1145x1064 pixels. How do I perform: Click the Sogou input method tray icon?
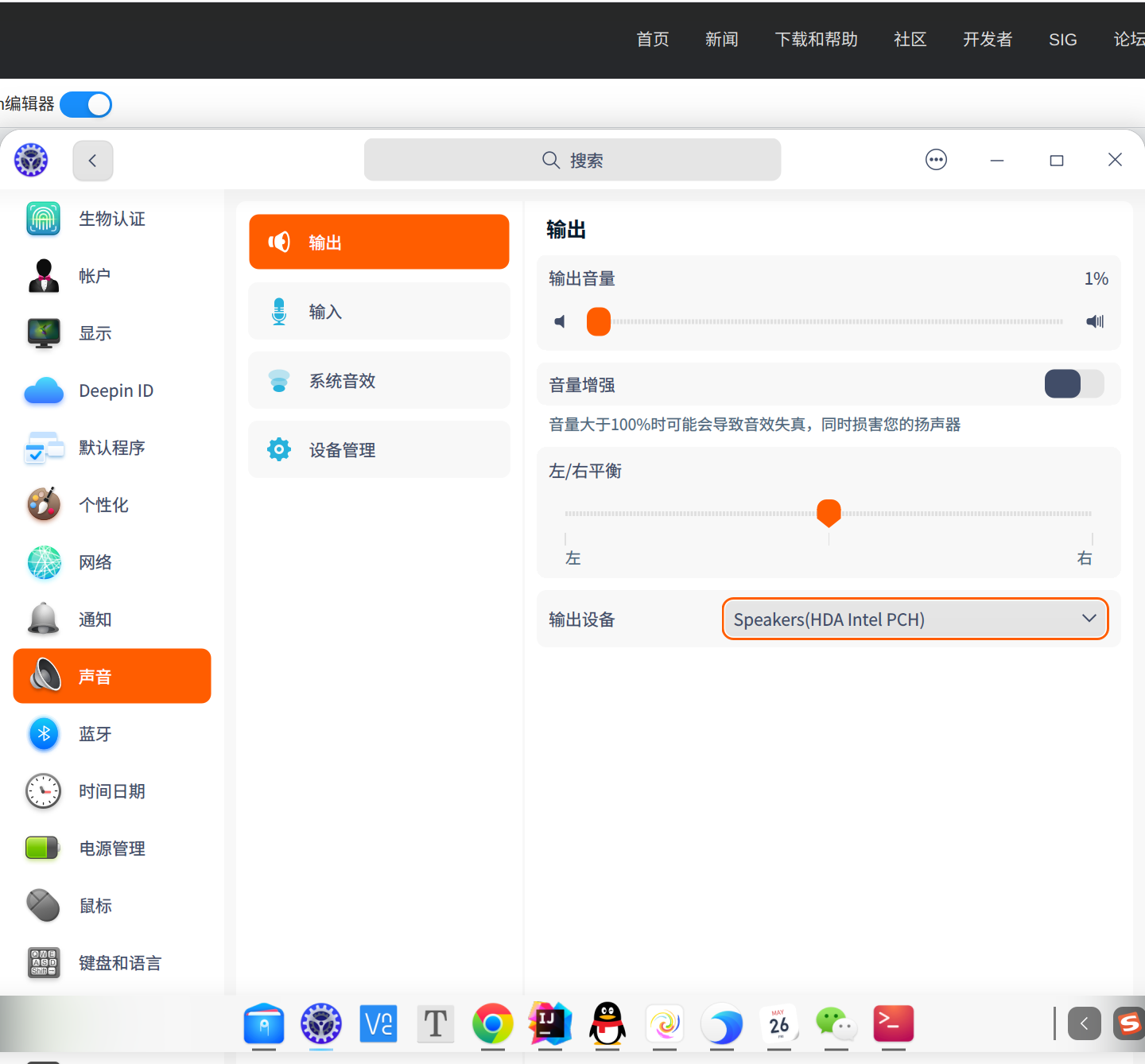click(x=1129, y=1023)
